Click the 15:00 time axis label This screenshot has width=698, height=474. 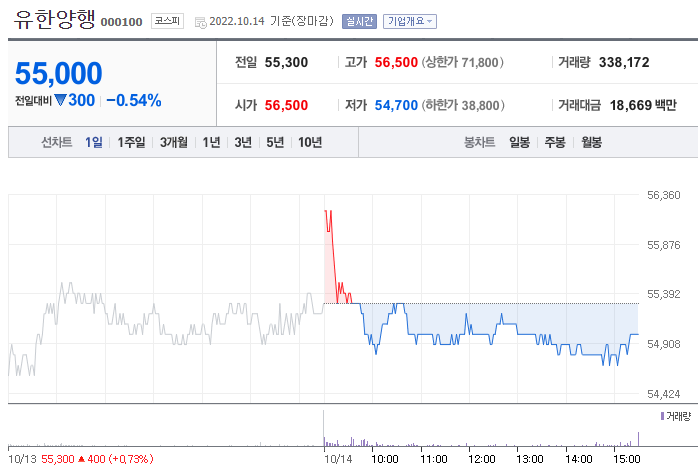[627, 459]
